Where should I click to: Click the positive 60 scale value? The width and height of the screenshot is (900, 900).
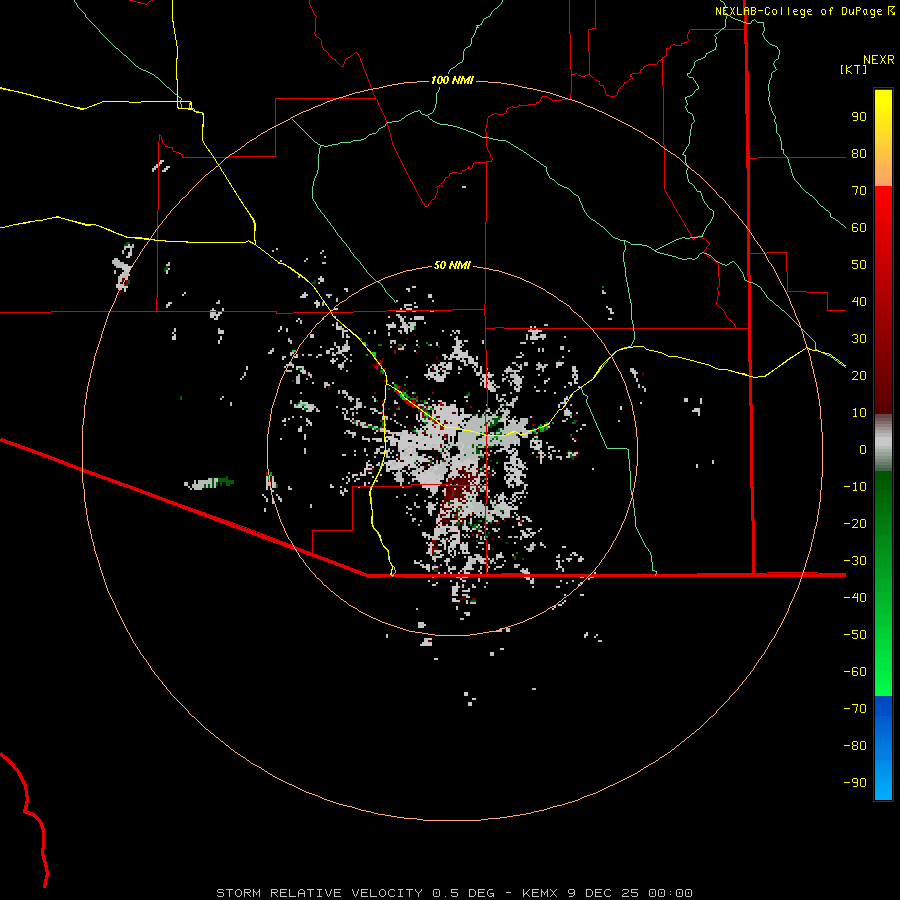coord(859,228)
